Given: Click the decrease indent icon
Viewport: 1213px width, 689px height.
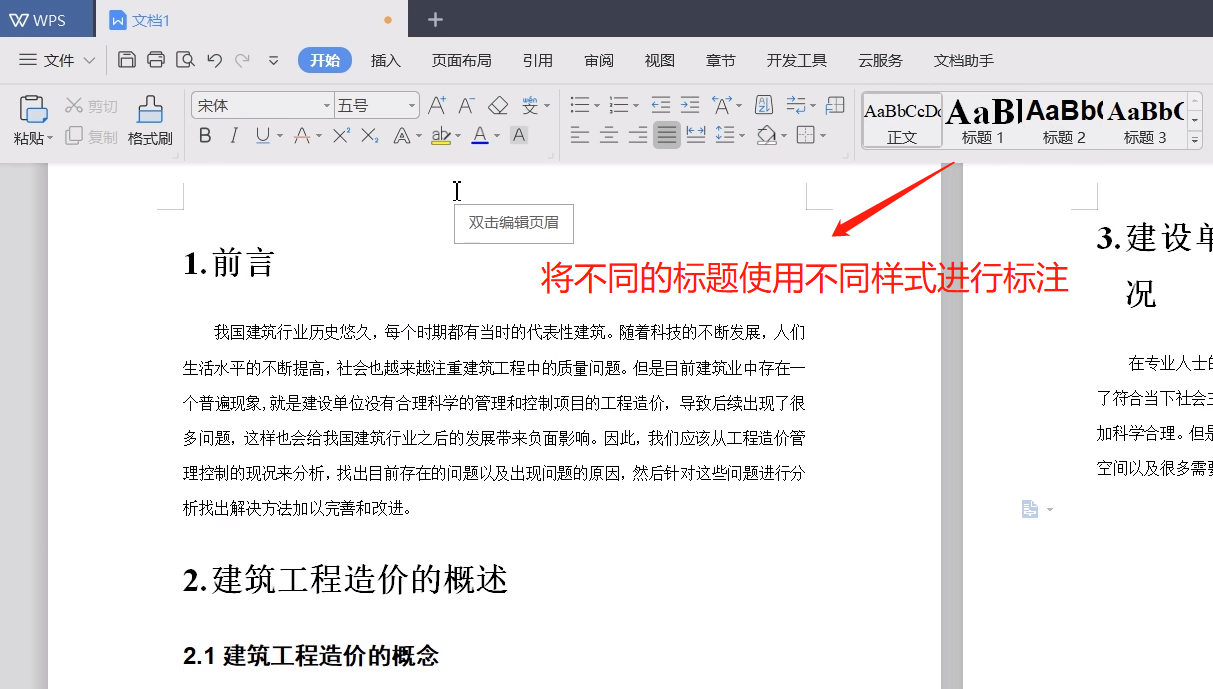Looking at the screenshot, I should tap(660, 104).
